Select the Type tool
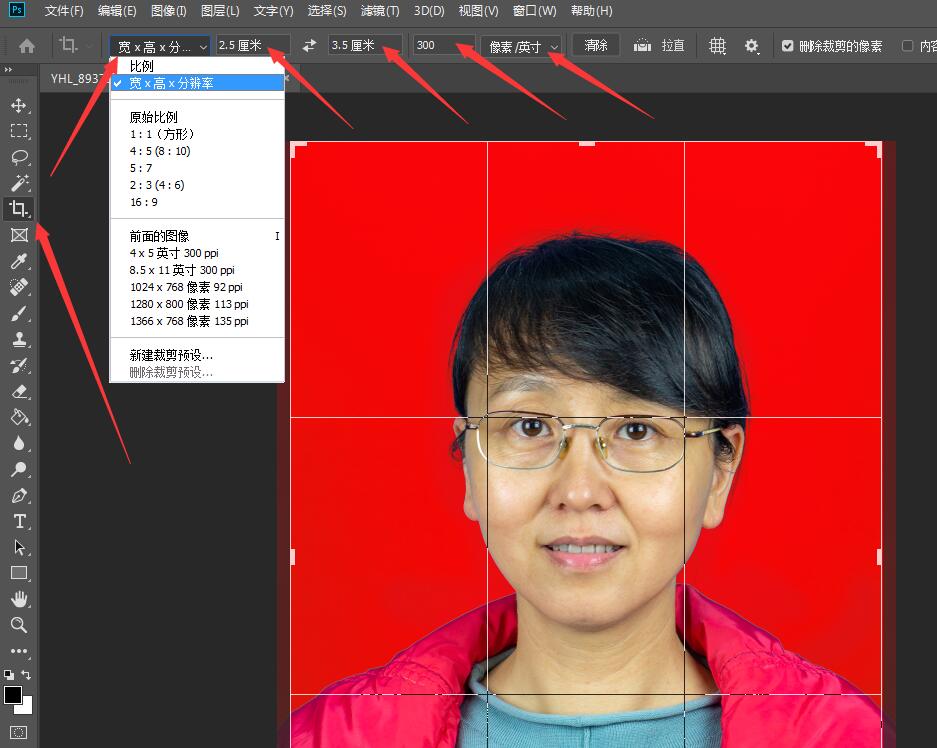 tap(18, 521)
